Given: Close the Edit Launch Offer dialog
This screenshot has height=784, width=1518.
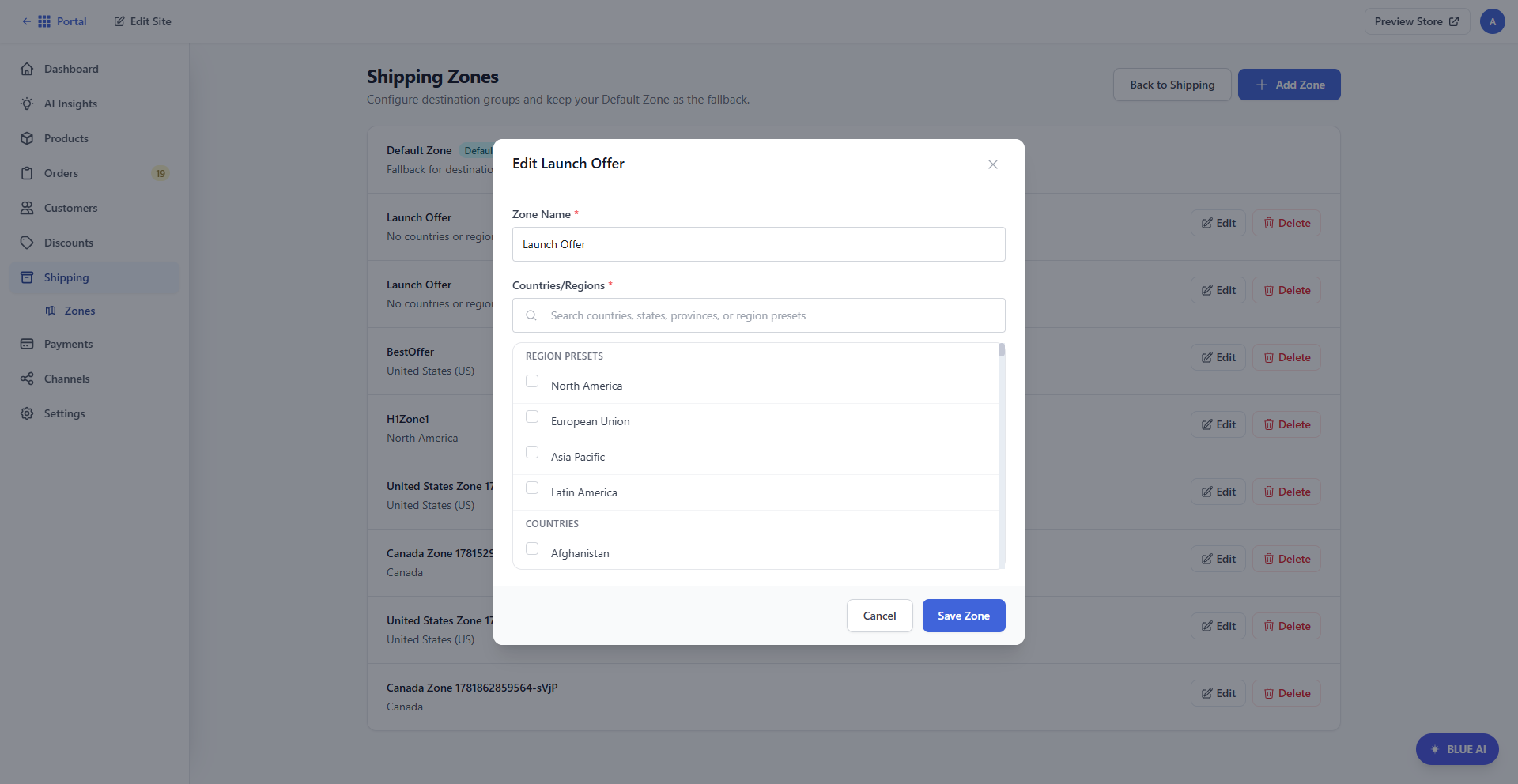Looking at the screenshot, I should [x=993, y=164].
